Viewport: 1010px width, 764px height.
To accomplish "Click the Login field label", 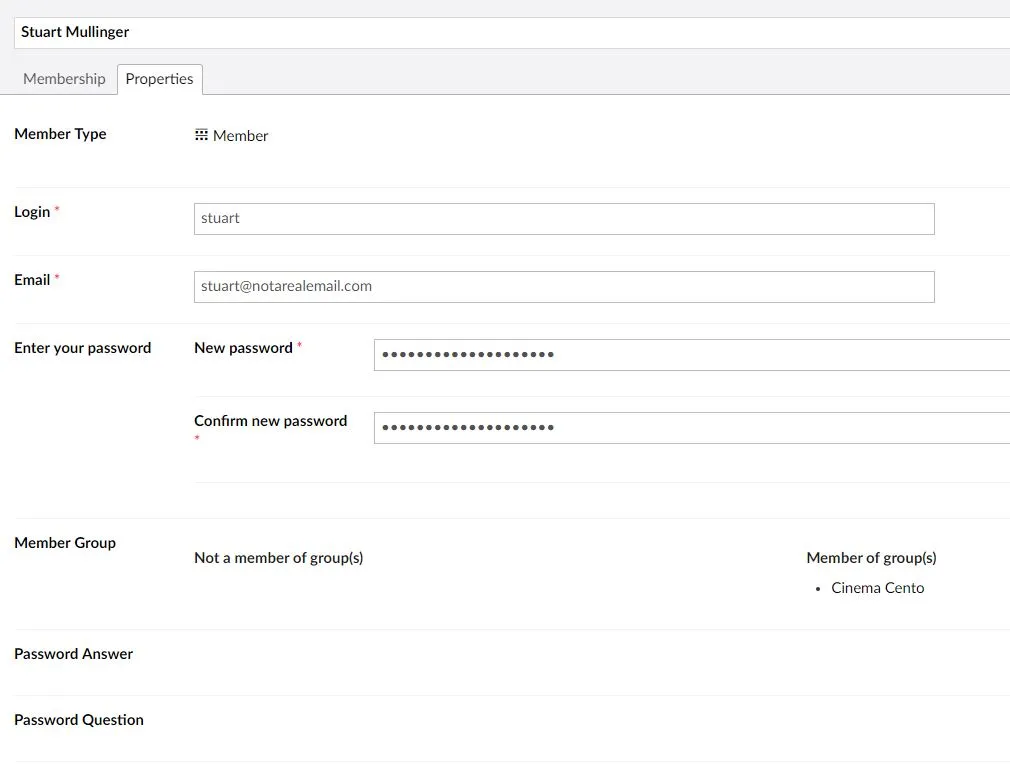I will pos(32,212).
